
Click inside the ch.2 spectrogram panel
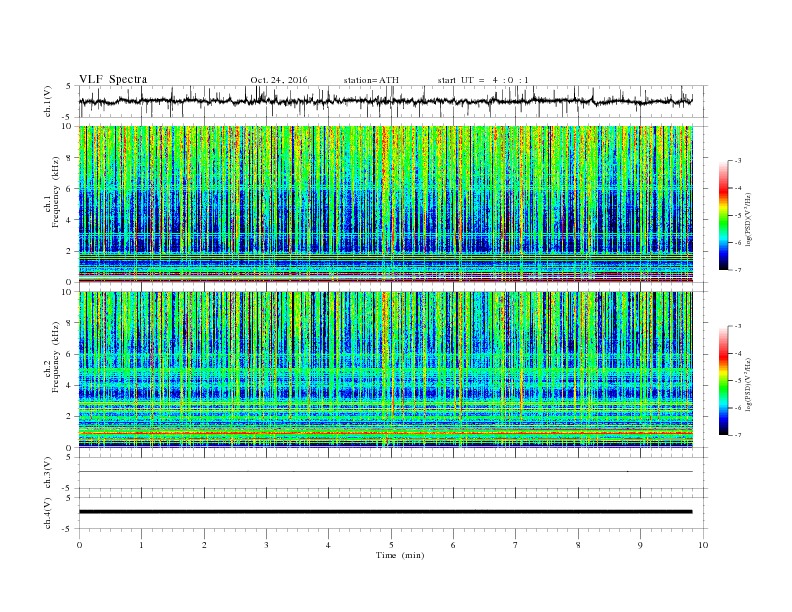click(386, 370)
